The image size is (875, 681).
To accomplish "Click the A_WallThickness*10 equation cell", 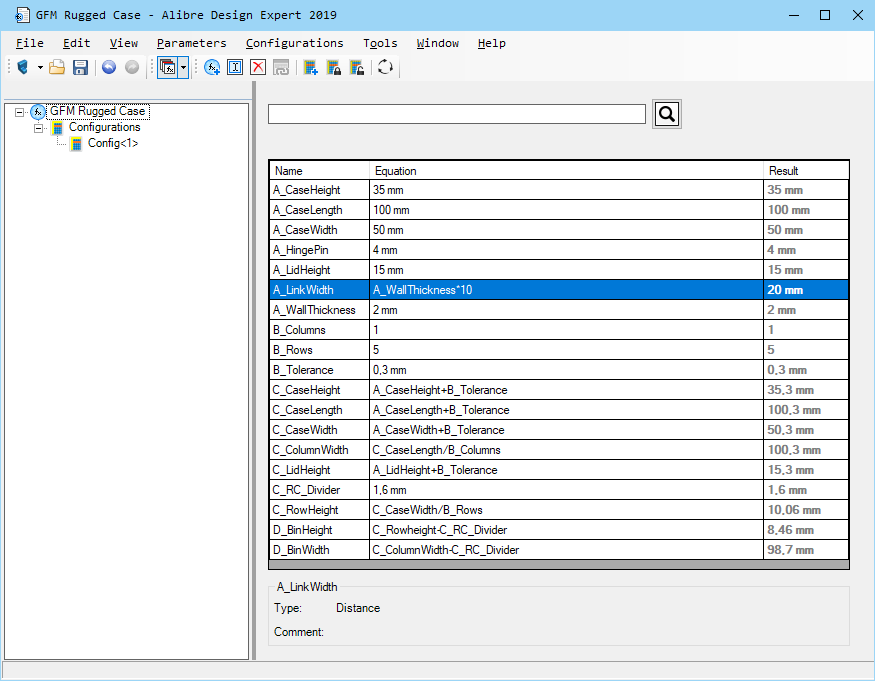I will click(566, 290).
